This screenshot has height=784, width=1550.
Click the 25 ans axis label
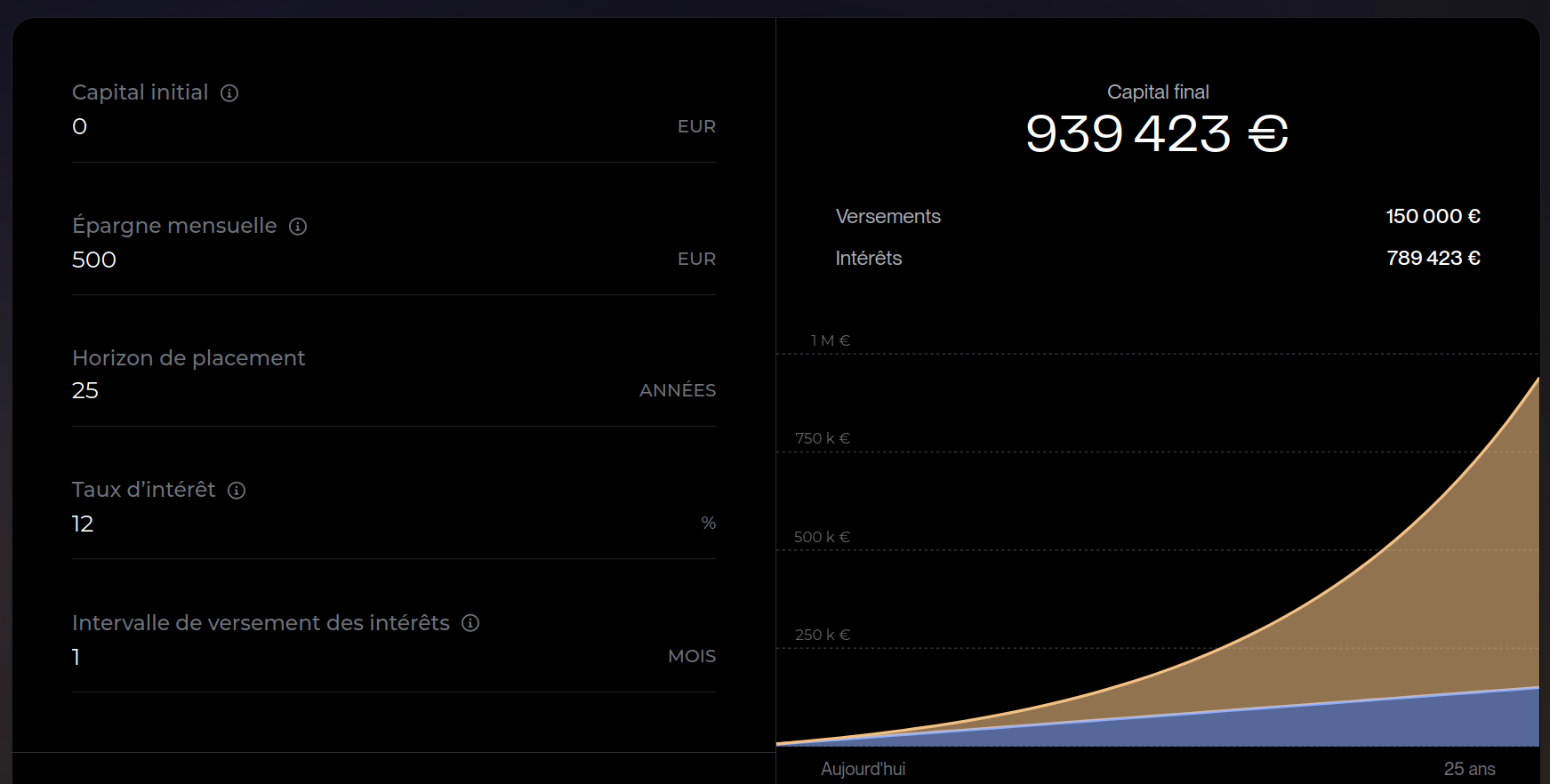[1469, 769]
